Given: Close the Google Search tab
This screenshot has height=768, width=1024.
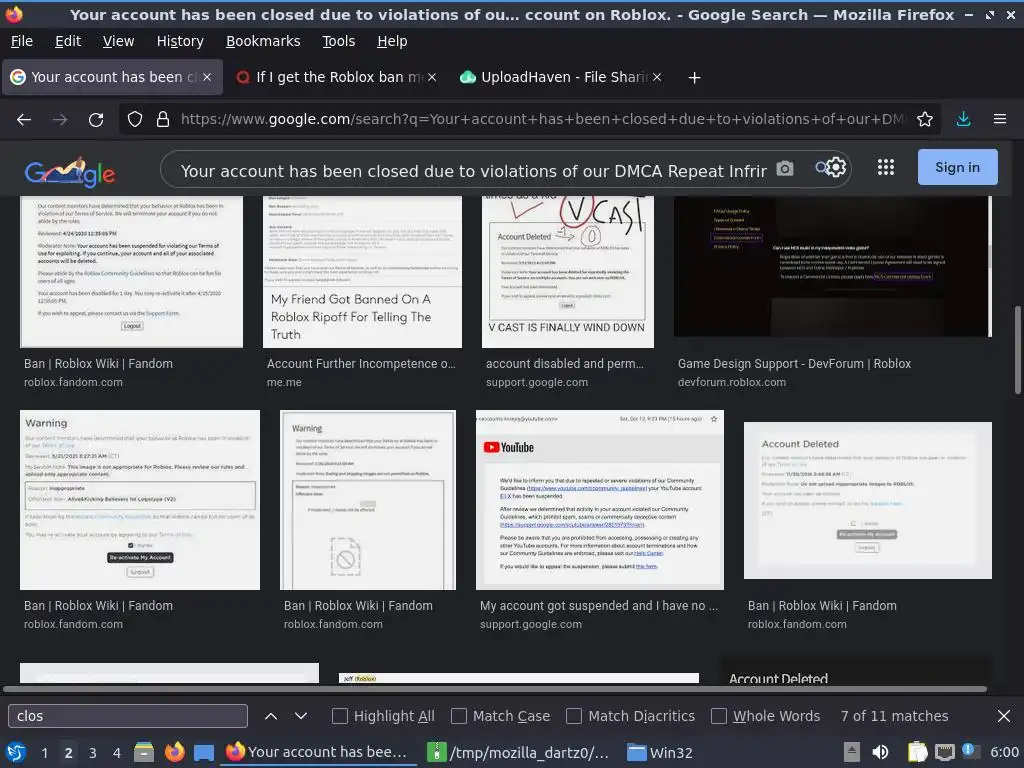Looking at the screenshot, I should point(206,77).
